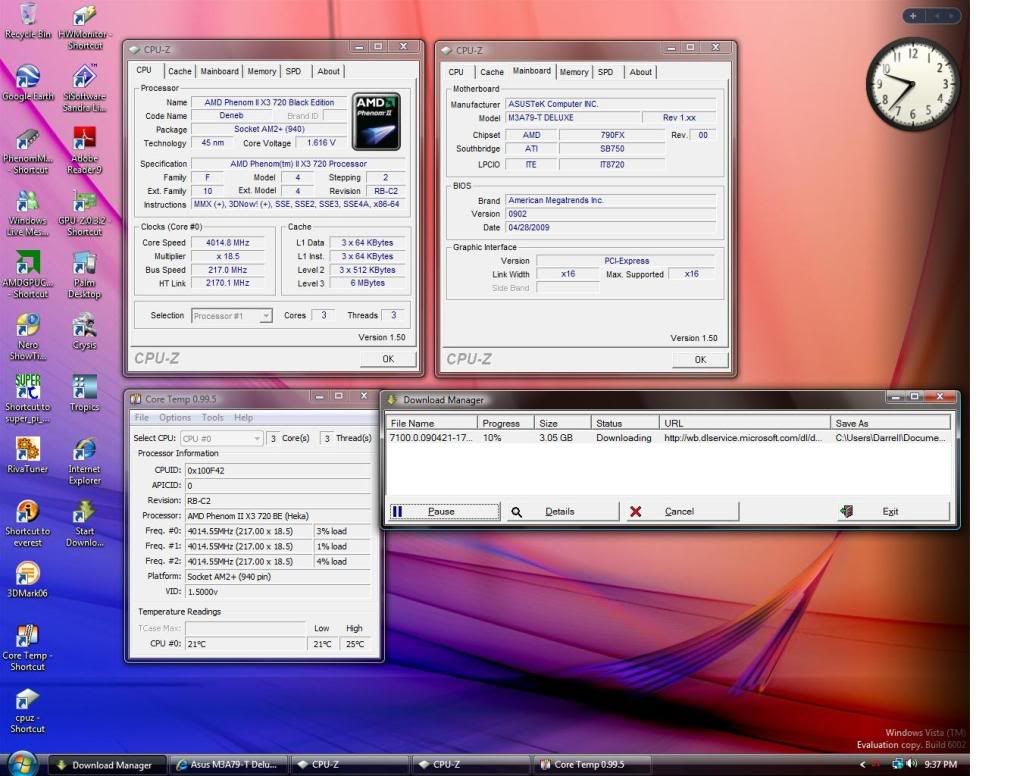Click the volume icon in system tray
1023x776 pixels.
coord(911,764)
